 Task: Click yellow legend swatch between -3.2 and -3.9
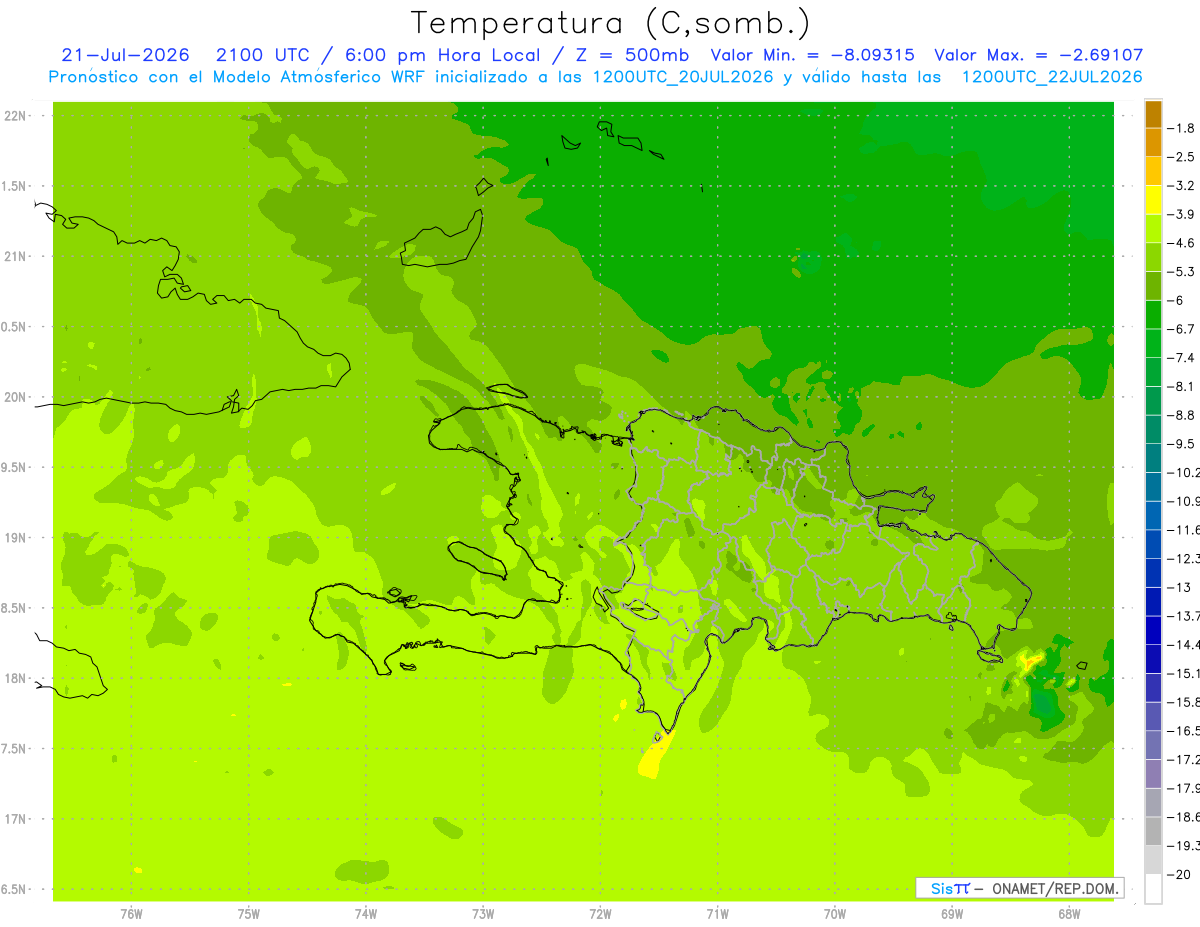(x=1153, y=200)
